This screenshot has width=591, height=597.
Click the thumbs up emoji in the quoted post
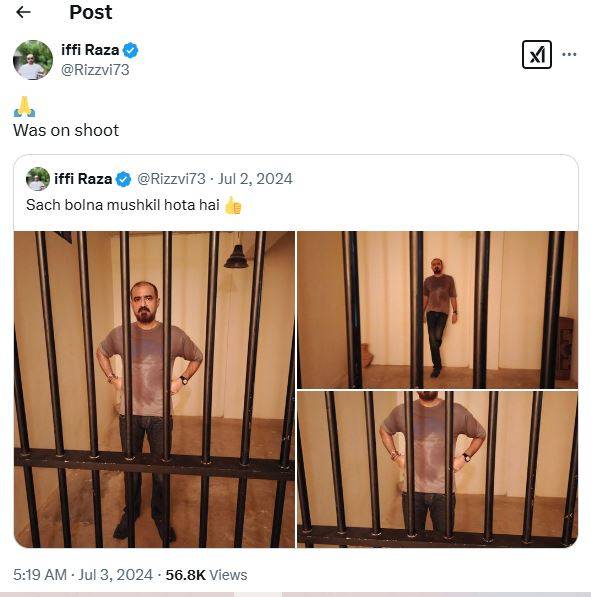[233, 206]
